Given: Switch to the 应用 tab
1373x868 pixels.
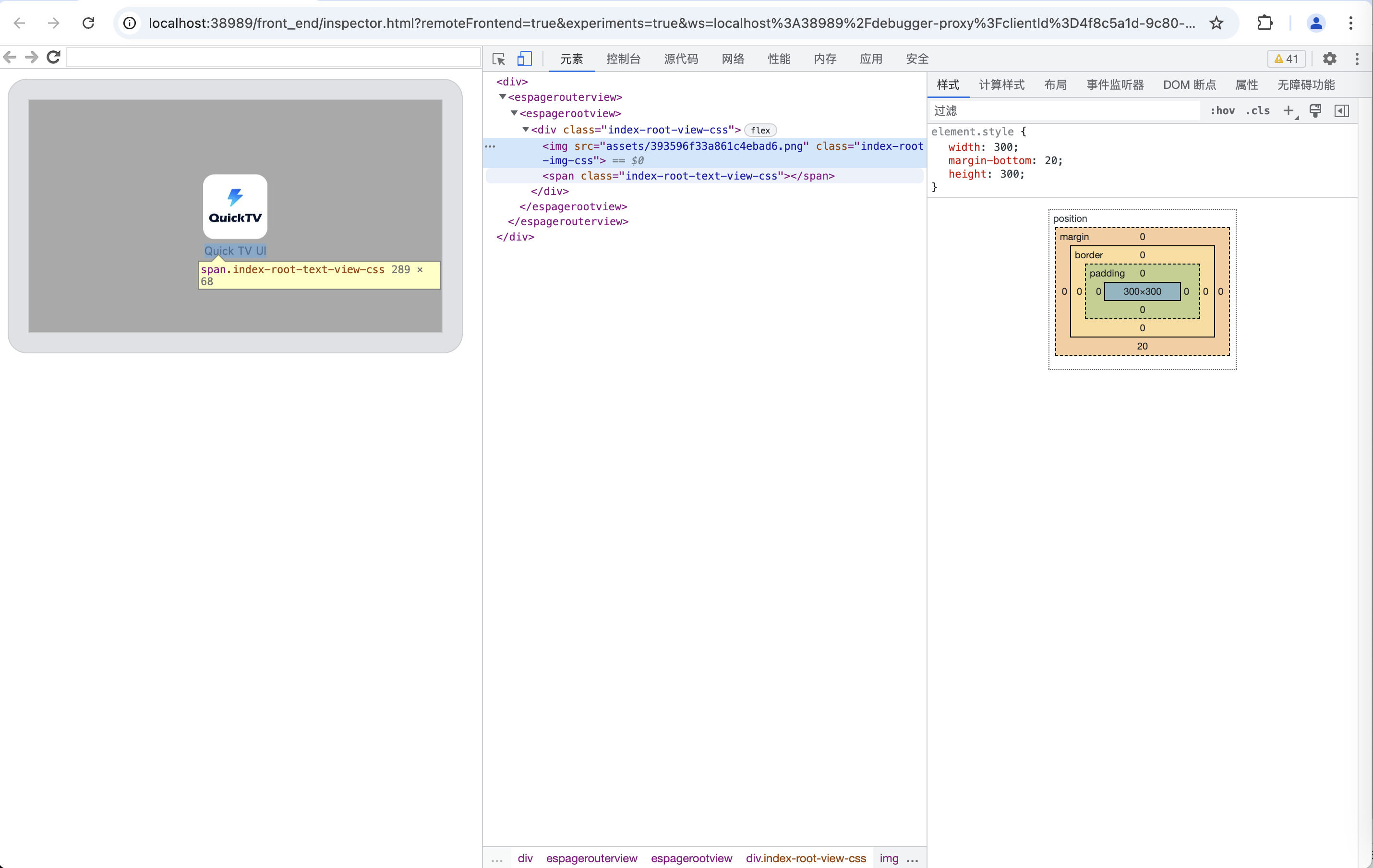Looking at the screenshot, I should [871, 59].
